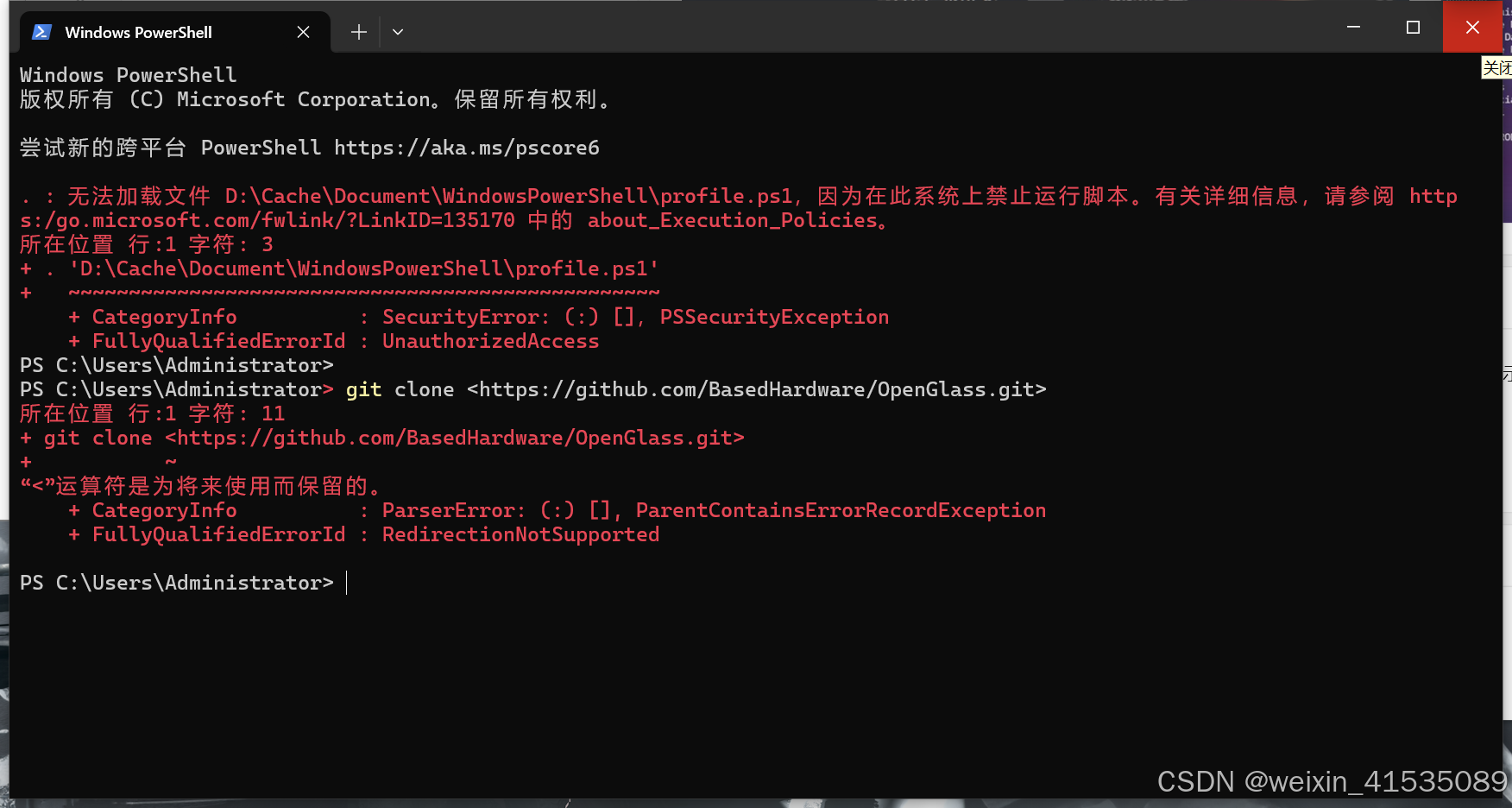Click the 'PSSecurityException' text
This screenshot has height=808, width=1512.
[x=774, y=317]
